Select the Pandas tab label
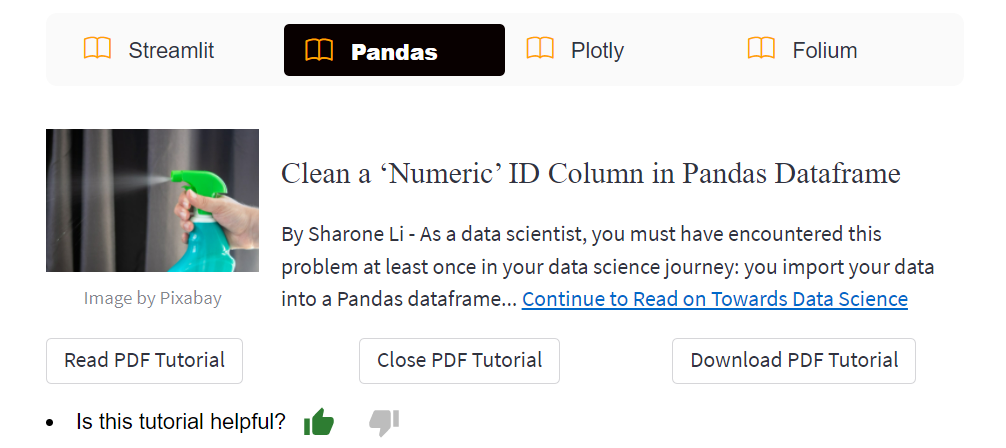The width and height of the screenshot is (1006, 448). pos(394,51)
